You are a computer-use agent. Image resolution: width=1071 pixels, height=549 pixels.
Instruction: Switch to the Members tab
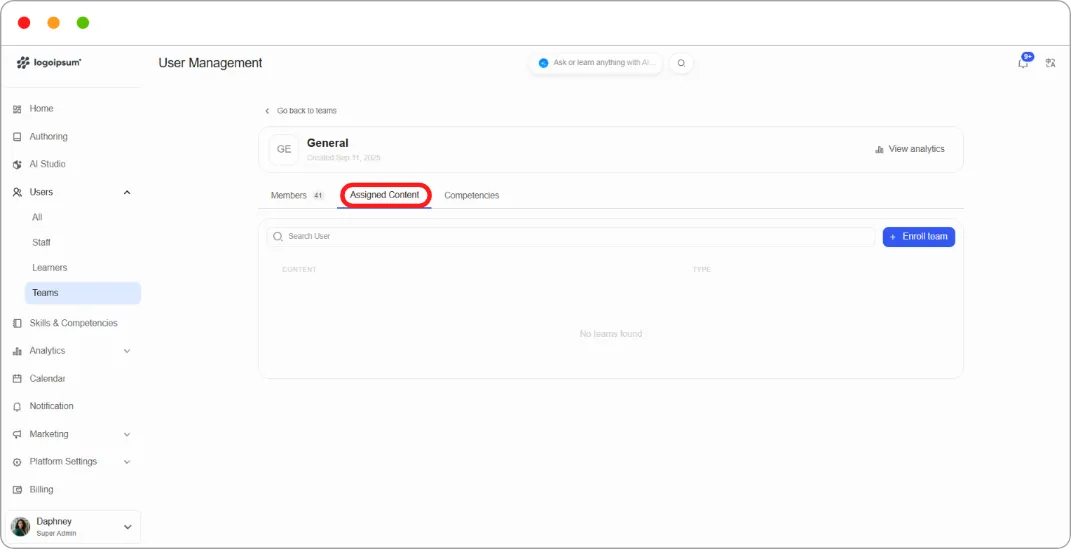297,195
